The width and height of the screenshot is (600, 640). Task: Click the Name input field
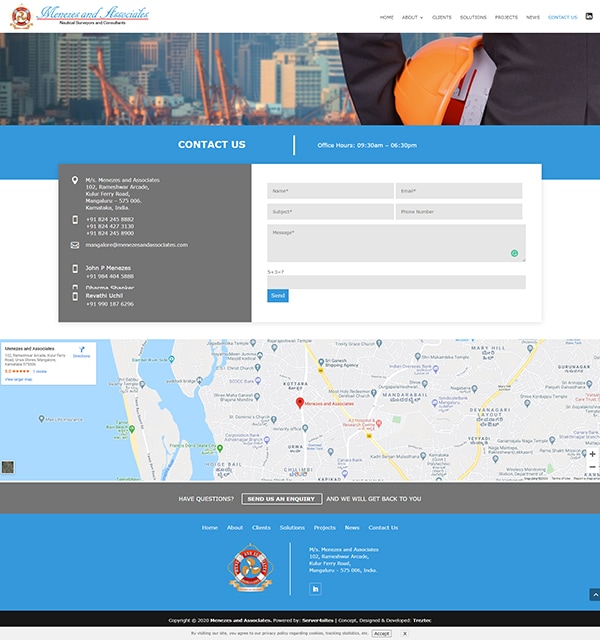click(330, 191)
